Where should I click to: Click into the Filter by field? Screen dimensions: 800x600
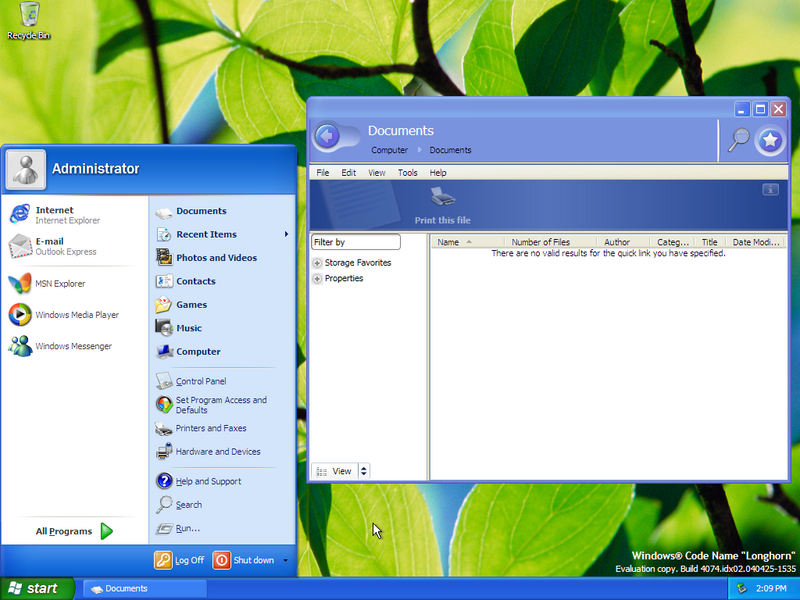(356, 242)
